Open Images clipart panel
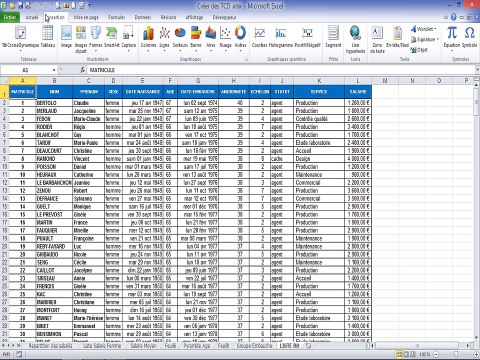 81,39
